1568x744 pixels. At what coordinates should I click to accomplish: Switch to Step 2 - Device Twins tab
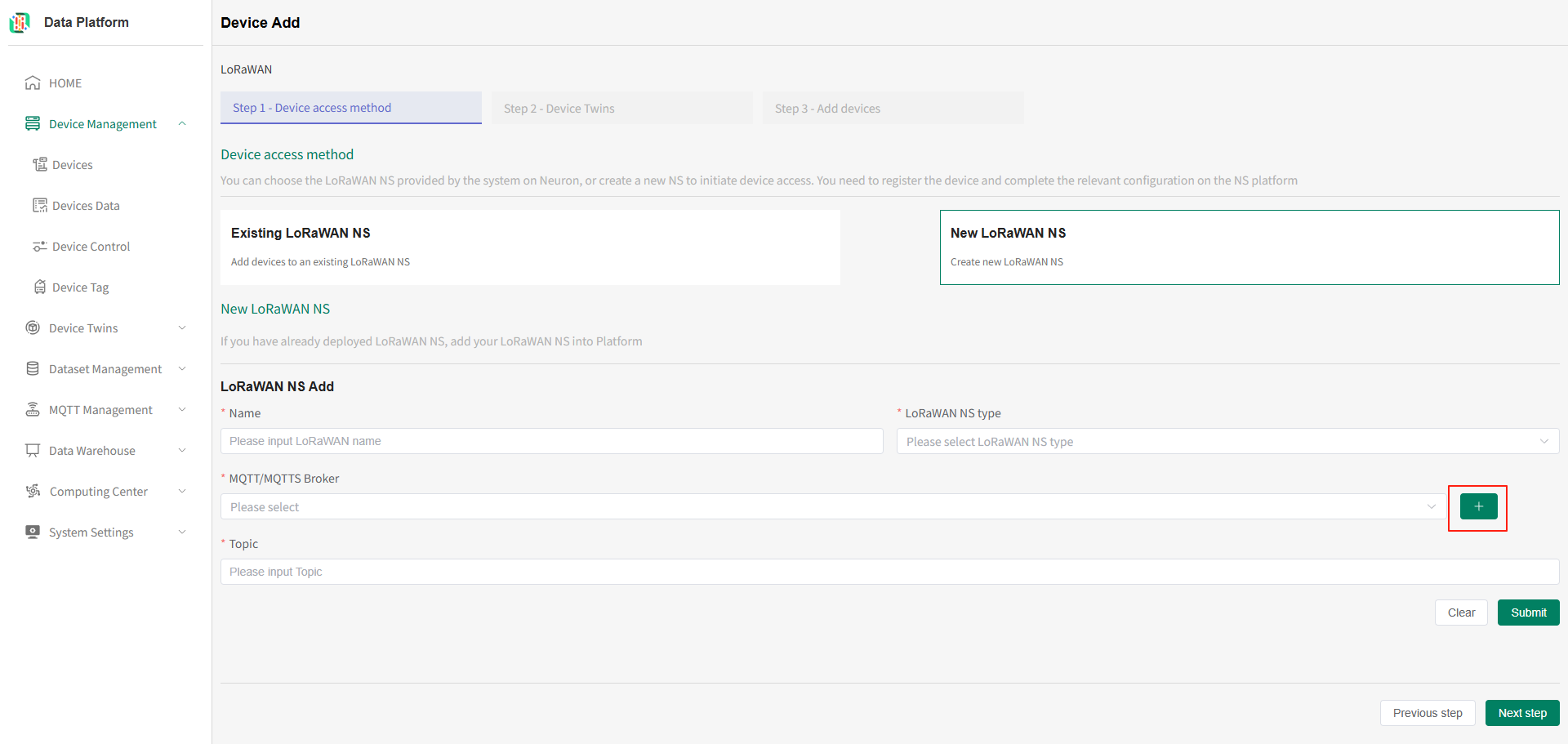pyautogui.click(x=621, y=109)
